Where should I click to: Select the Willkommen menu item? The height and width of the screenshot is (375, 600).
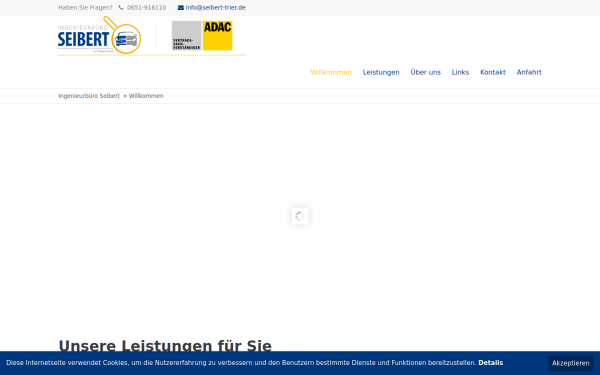pos(331,72)
